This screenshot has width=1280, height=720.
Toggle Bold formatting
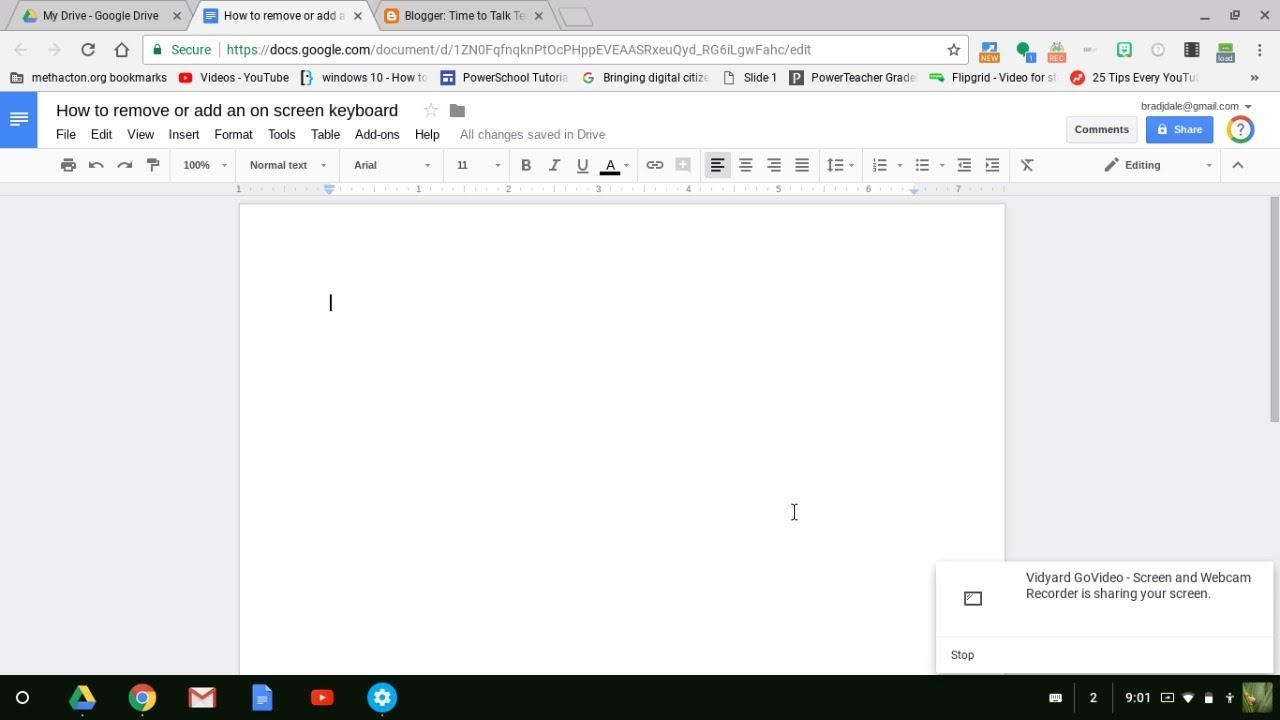pos(526,165)
